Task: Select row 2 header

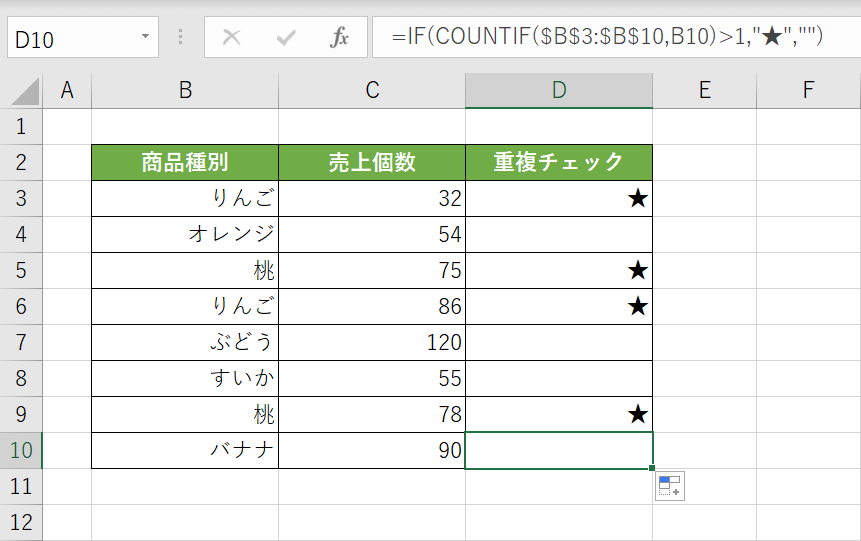Action: [x=21, y=163]
